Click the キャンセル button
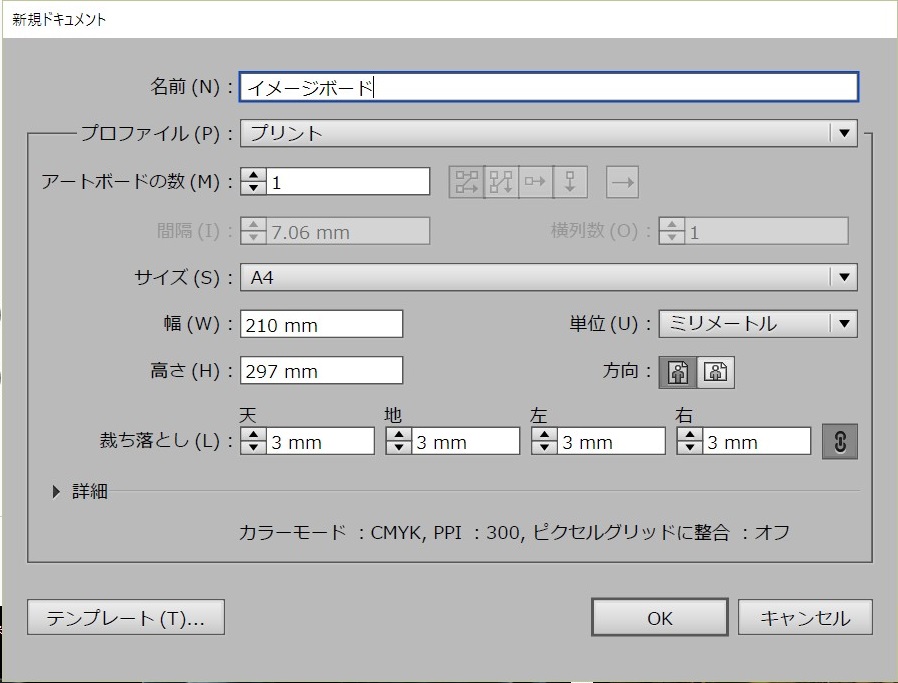This screenshot has height=683, width=898. [805, 618]
